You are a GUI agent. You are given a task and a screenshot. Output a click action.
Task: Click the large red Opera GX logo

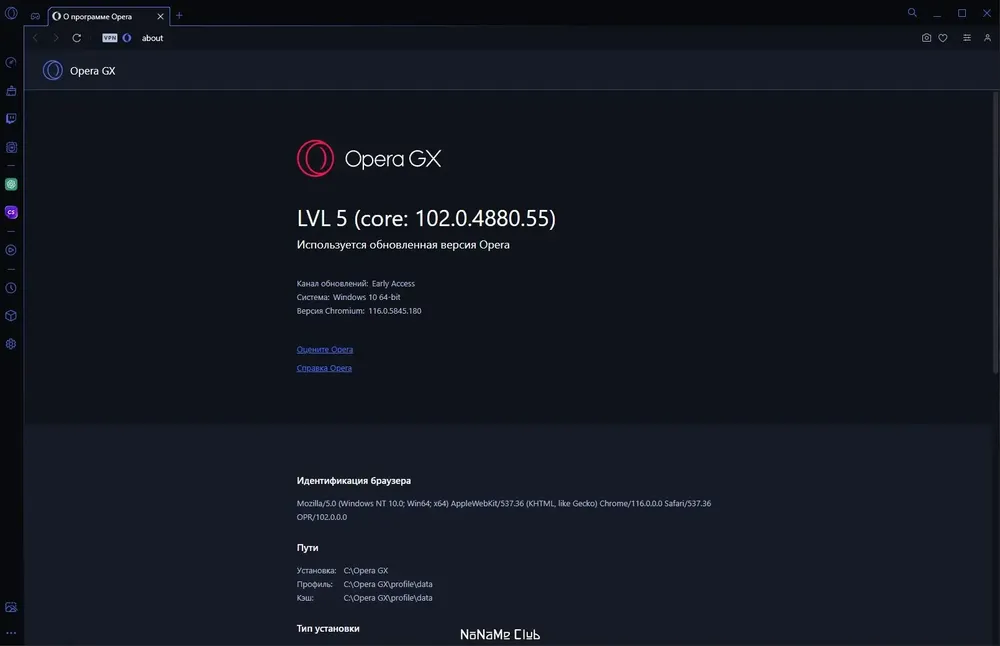pyautogui.click(x=369, y=158)
